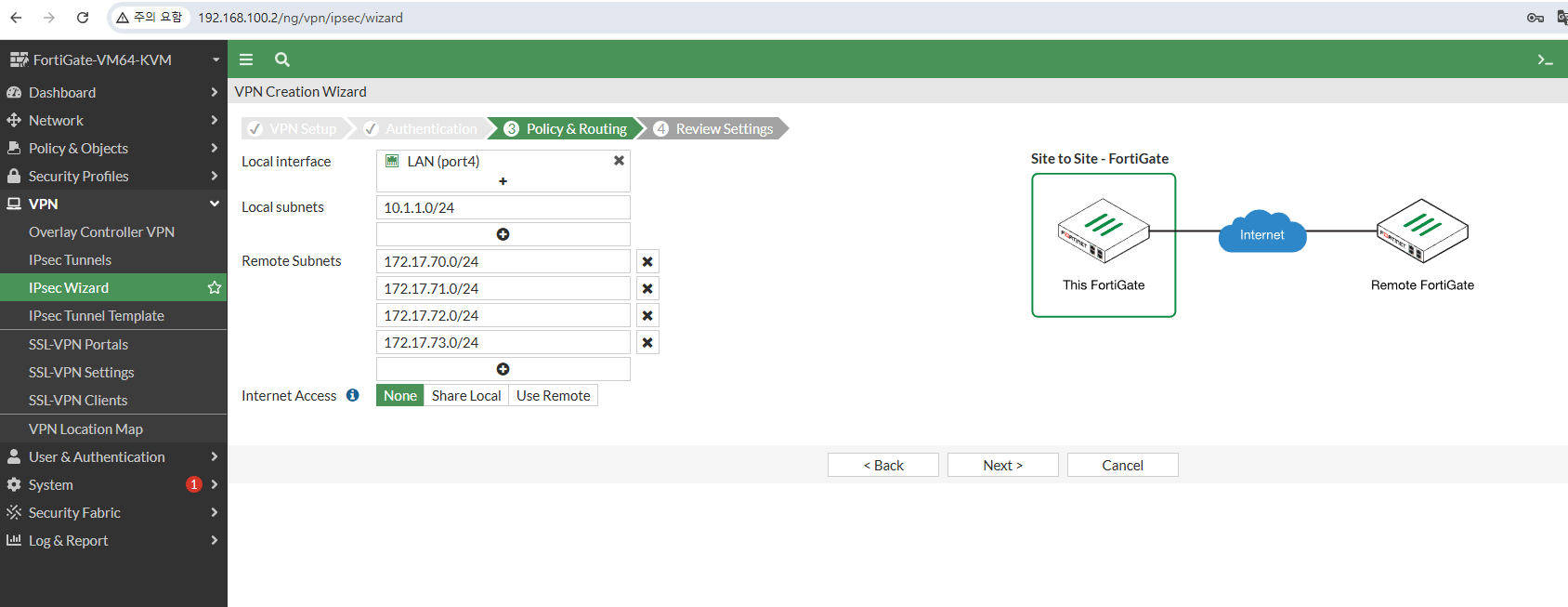Expand the System menu
The height and width of the screenshot is (607, 1568).
(113, 484)
